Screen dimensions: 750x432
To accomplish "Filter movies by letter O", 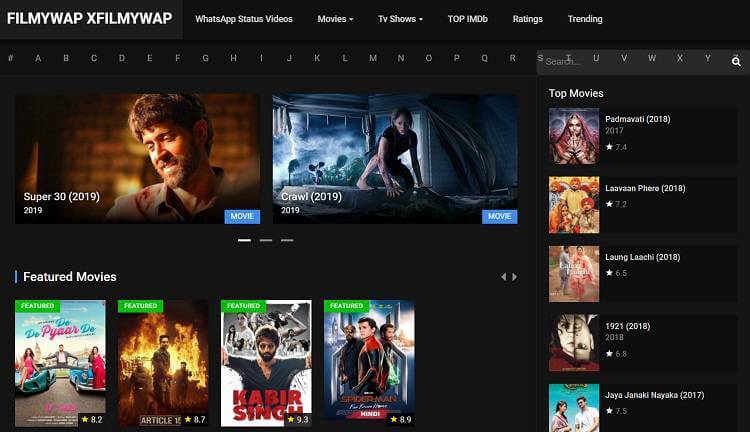I will point(429,58).
